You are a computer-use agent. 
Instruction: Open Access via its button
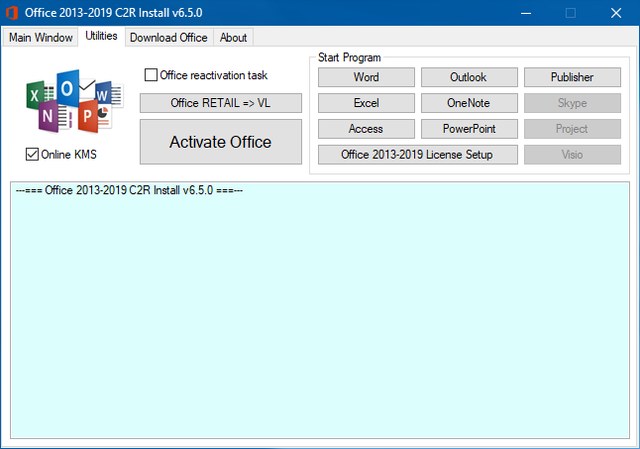click(366, 129)
